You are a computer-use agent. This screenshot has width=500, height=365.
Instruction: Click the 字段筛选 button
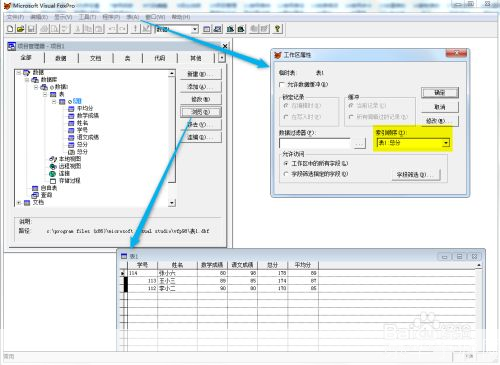pyautogui.click(x=416, y=175)
